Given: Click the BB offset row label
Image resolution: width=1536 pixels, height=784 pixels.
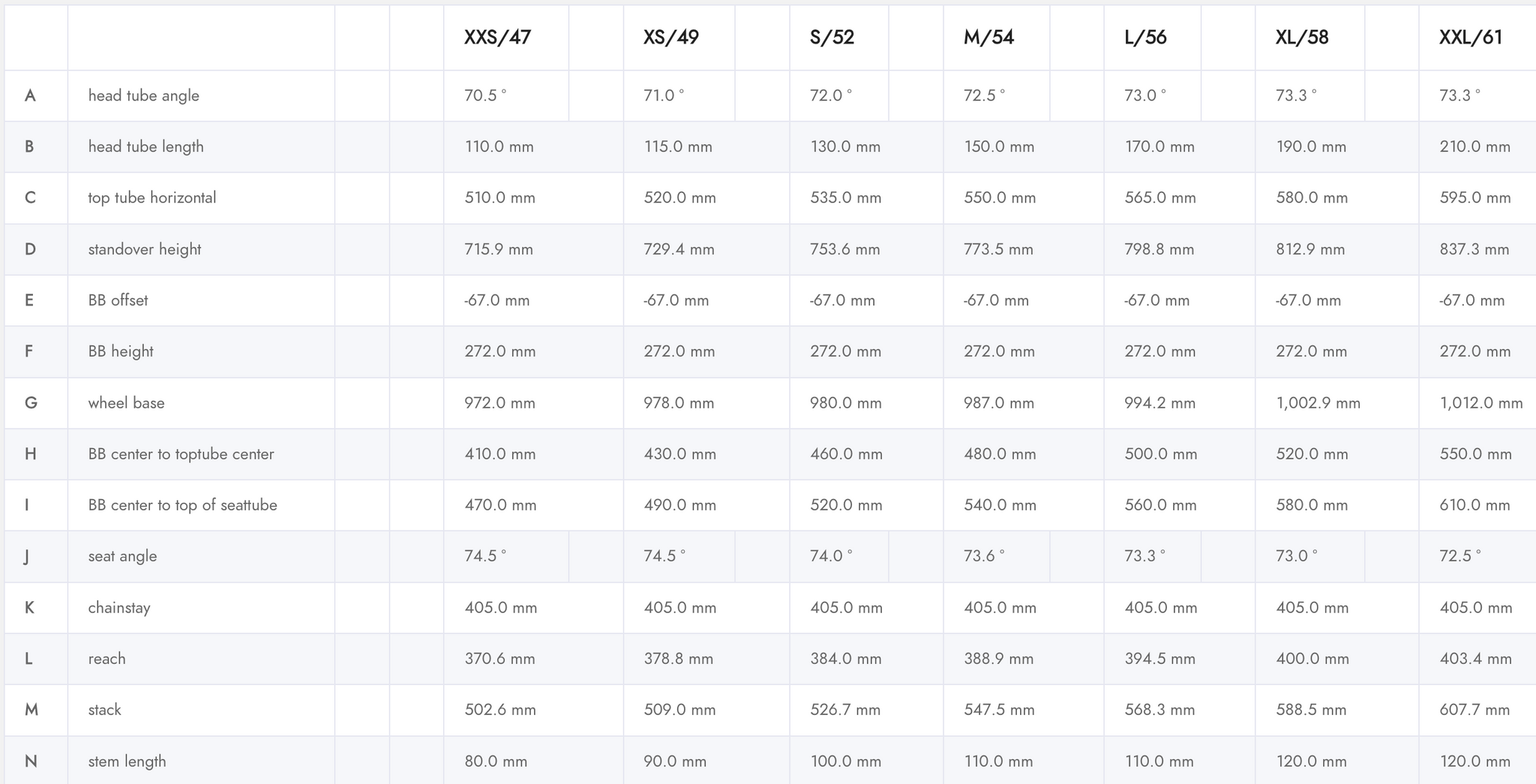Looking at the screenshot, I should [x=118, y=301].
